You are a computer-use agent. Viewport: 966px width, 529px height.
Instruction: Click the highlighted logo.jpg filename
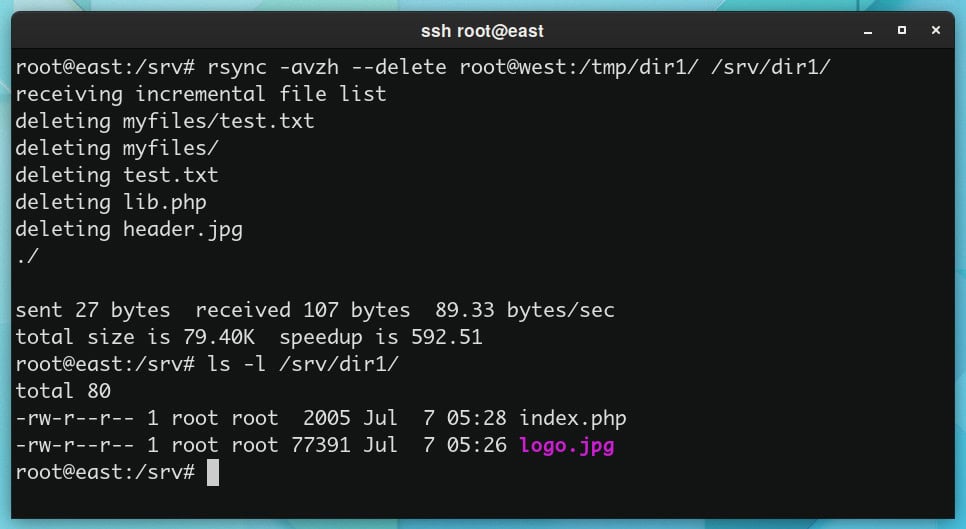(x=567, y=445)
